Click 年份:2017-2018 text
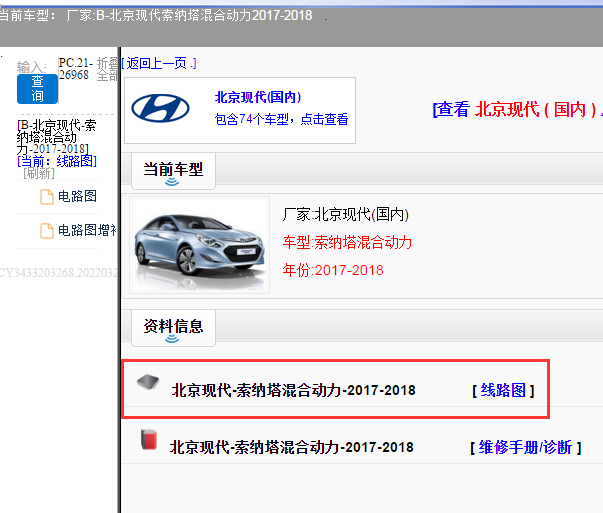The width and height of the screenshot is (603, 513). click(x=333, y=270)
